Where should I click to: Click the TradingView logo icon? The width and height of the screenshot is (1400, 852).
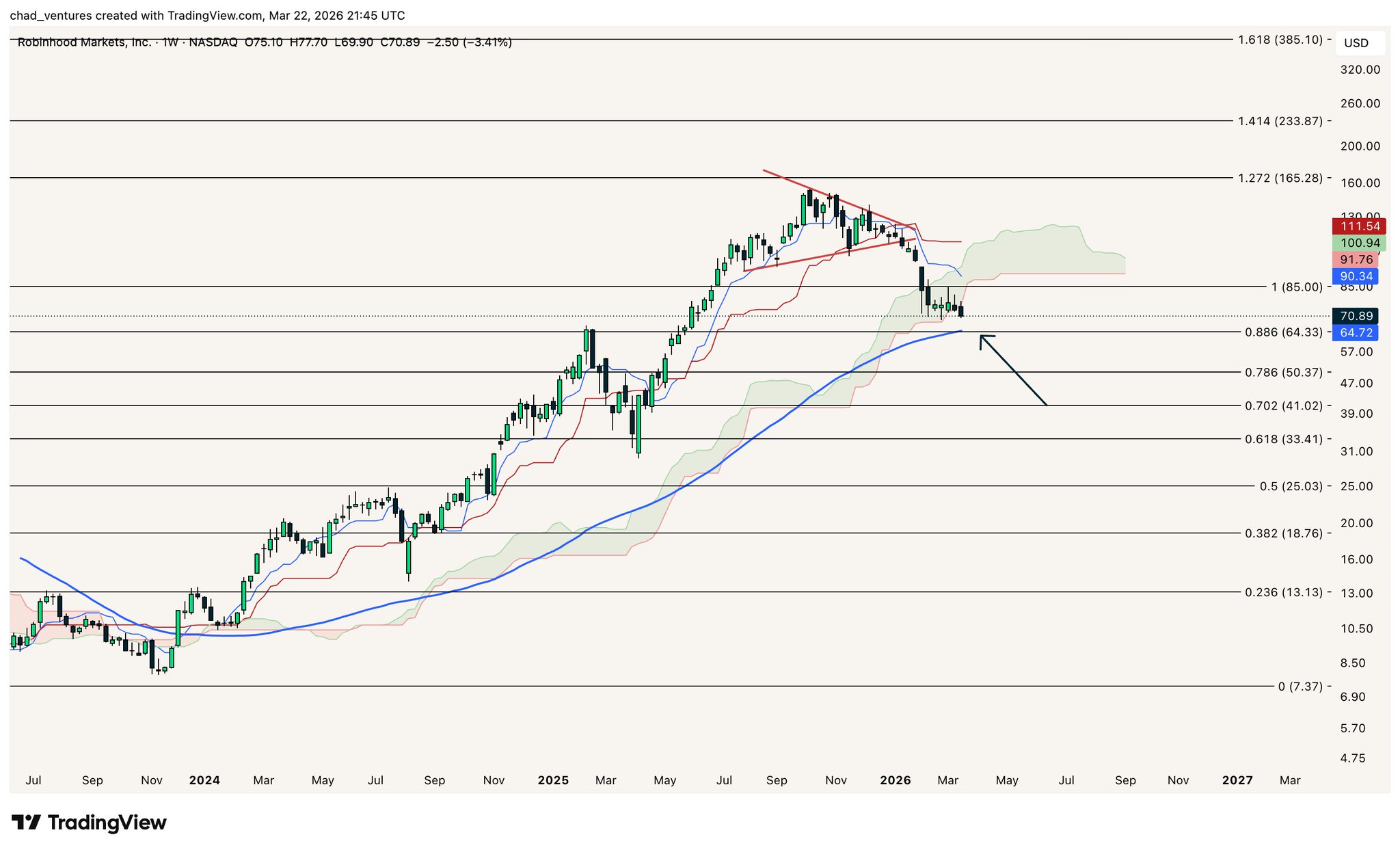(x=26, y=822)
